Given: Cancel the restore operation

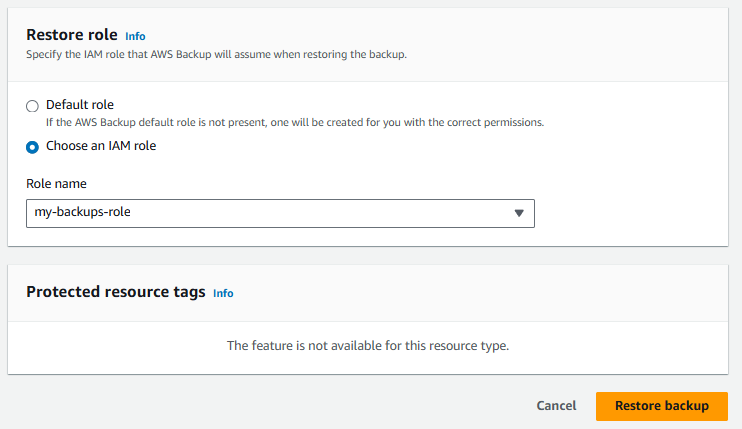Looking at the screenshot, I should [556, 406].
